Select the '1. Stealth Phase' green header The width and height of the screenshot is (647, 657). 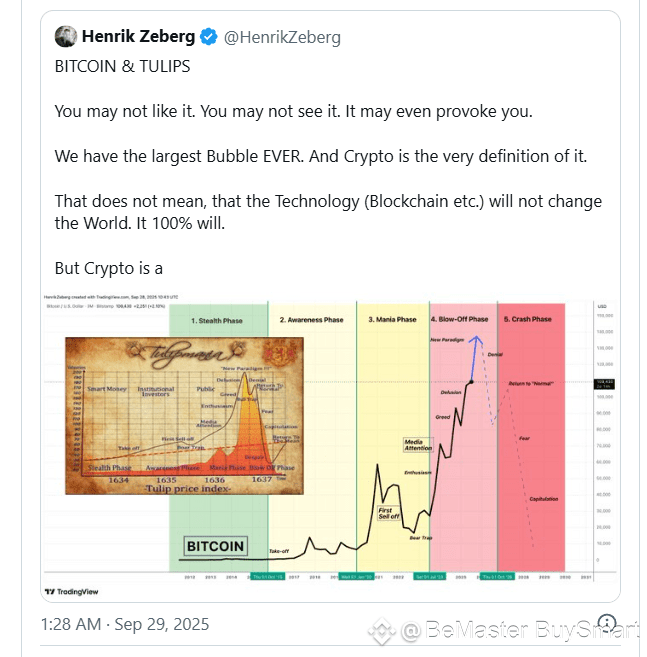pyautogui.click(x=217, y=321)
